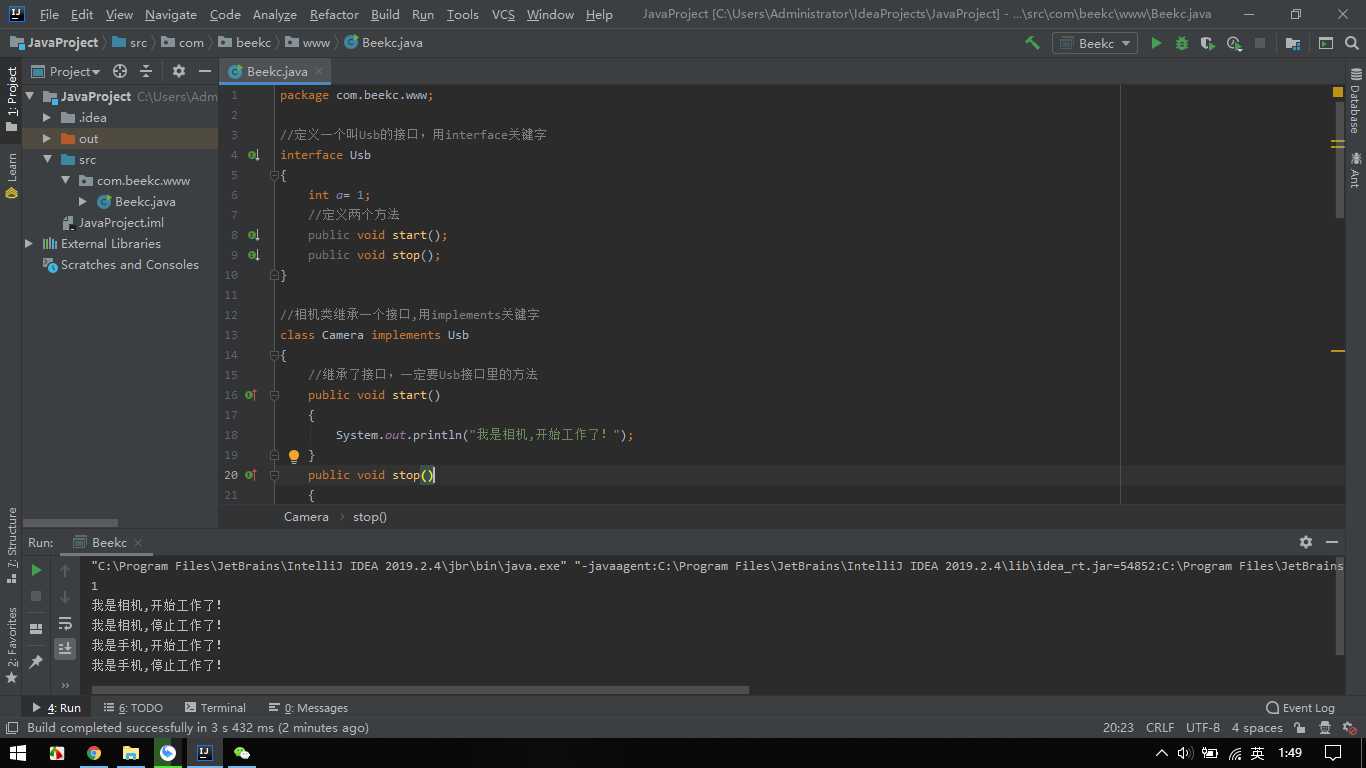Viewport: 1366px width, 768px height.
Task: Open the Ant side panel
Action: pyautogui.click(x=1355, y=170)
